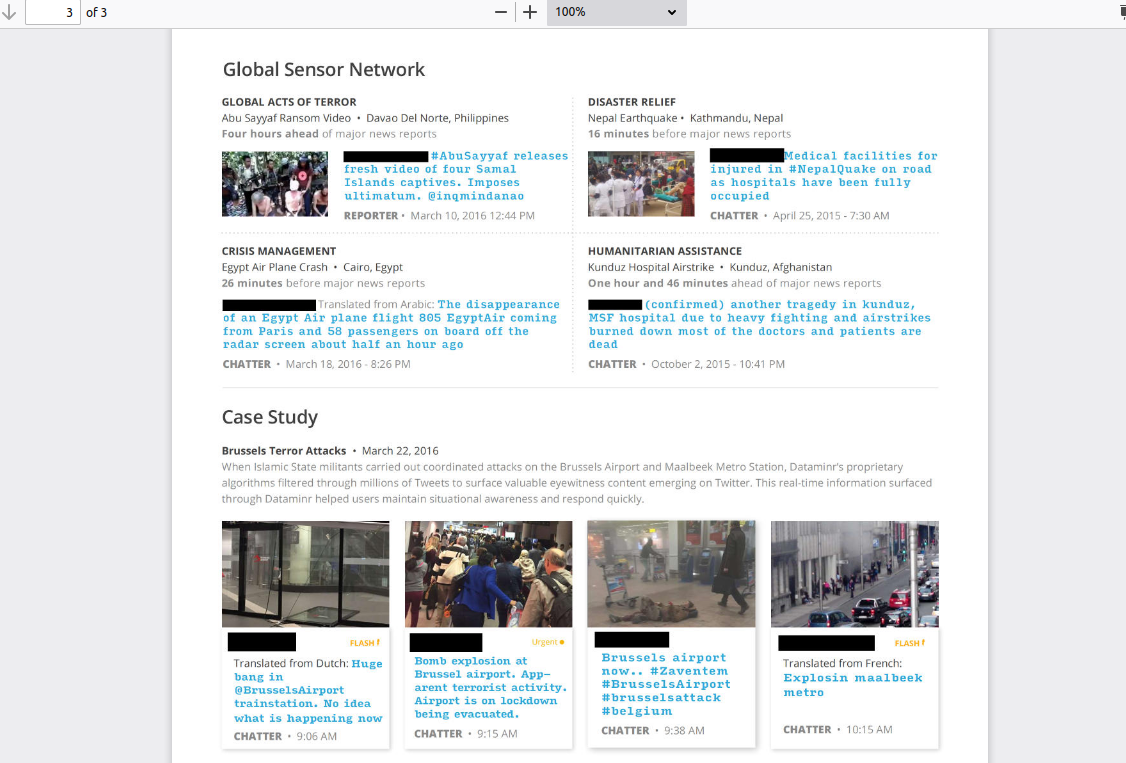Select 'DISASTER RELIEF' label

[x=632, y=102]
